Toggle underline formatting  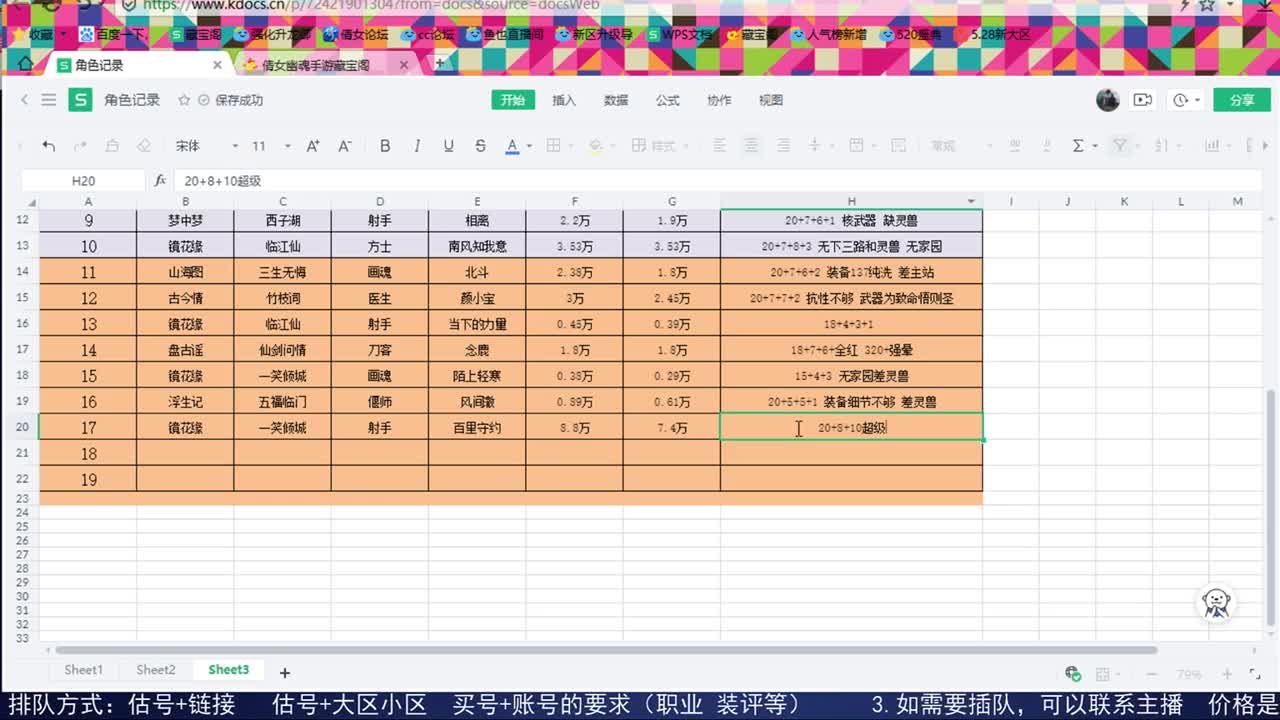[x=448, y=145]
